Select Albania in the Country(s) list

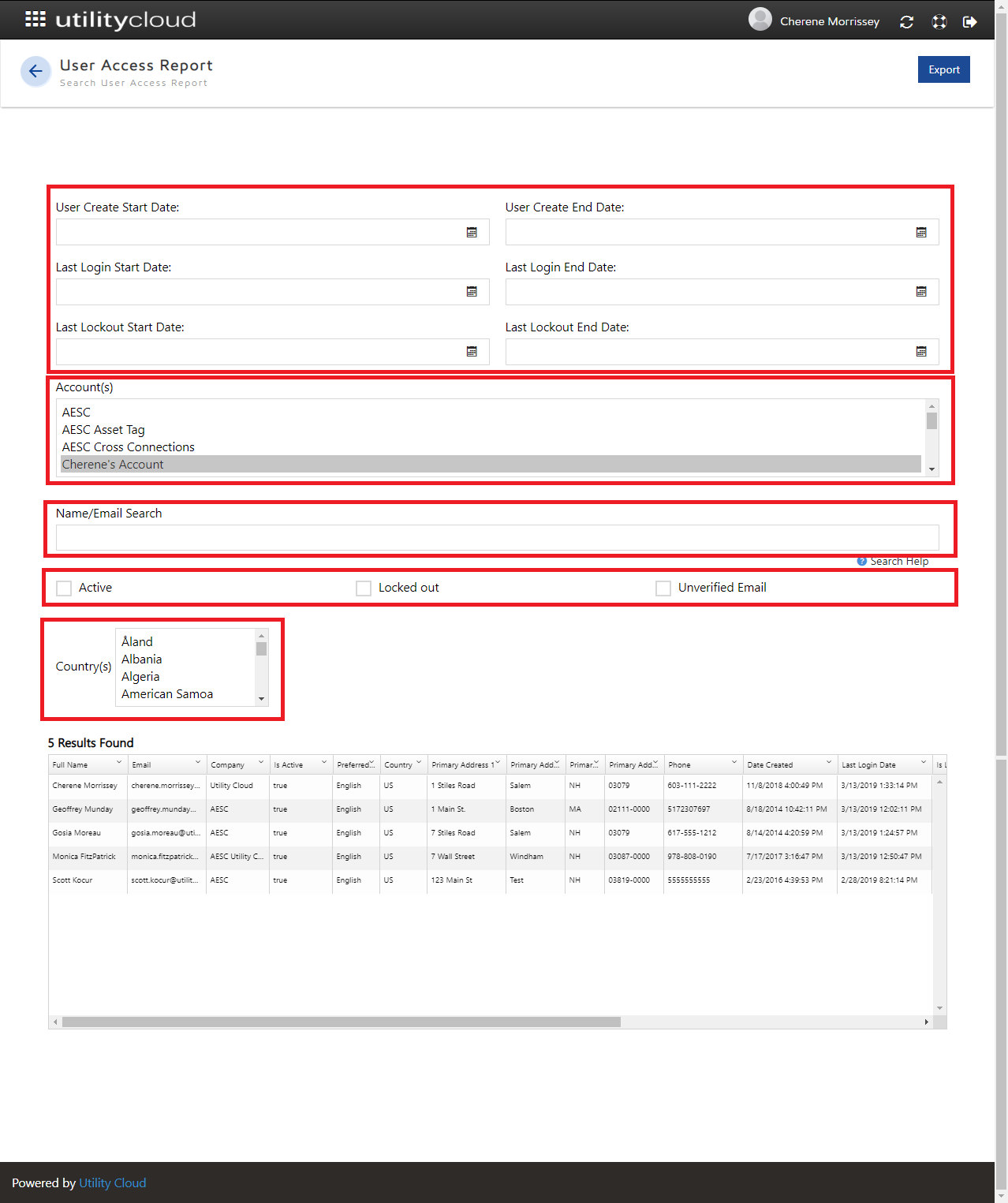(141, 659)
